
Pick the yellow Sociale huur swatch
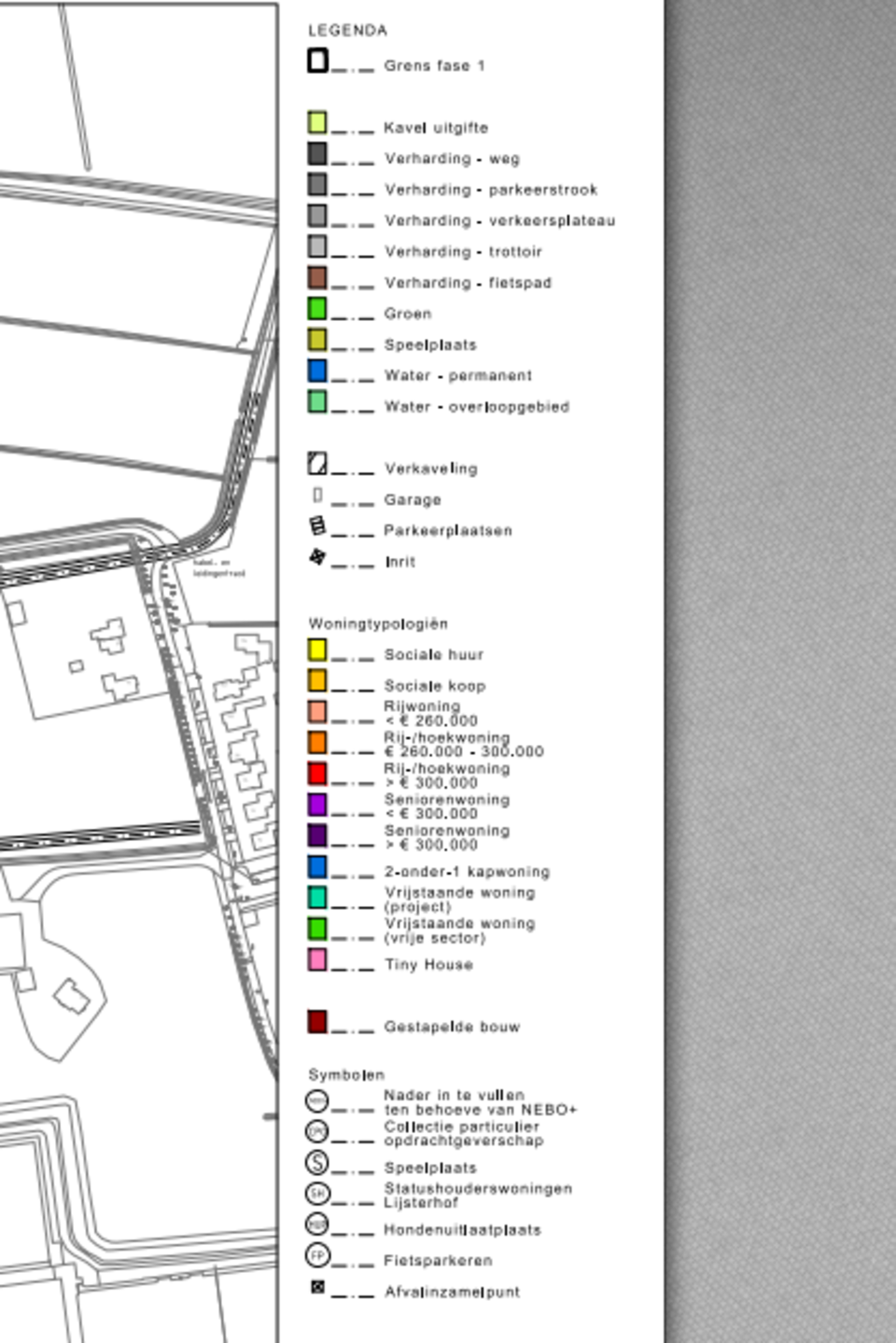[x=317, y=650]
